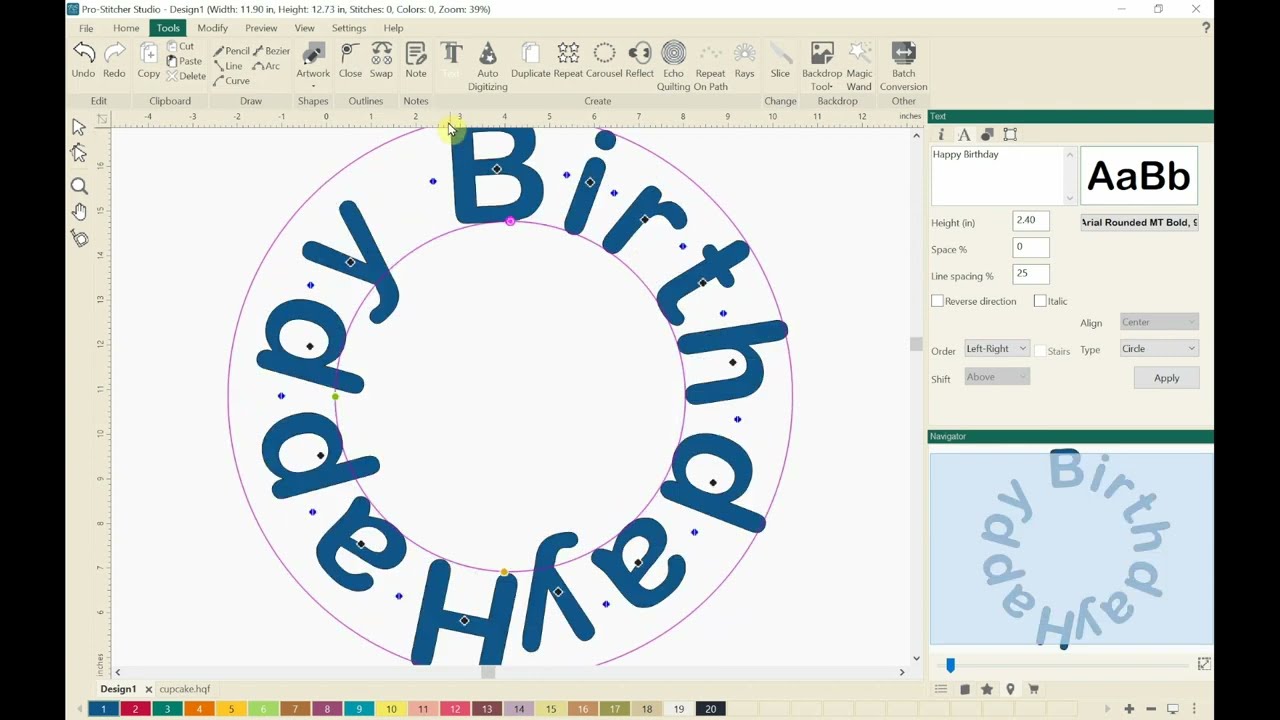Select the Bezier draw tool
The width and height of the screenshot is (1280, 720).
coord(271,51)
